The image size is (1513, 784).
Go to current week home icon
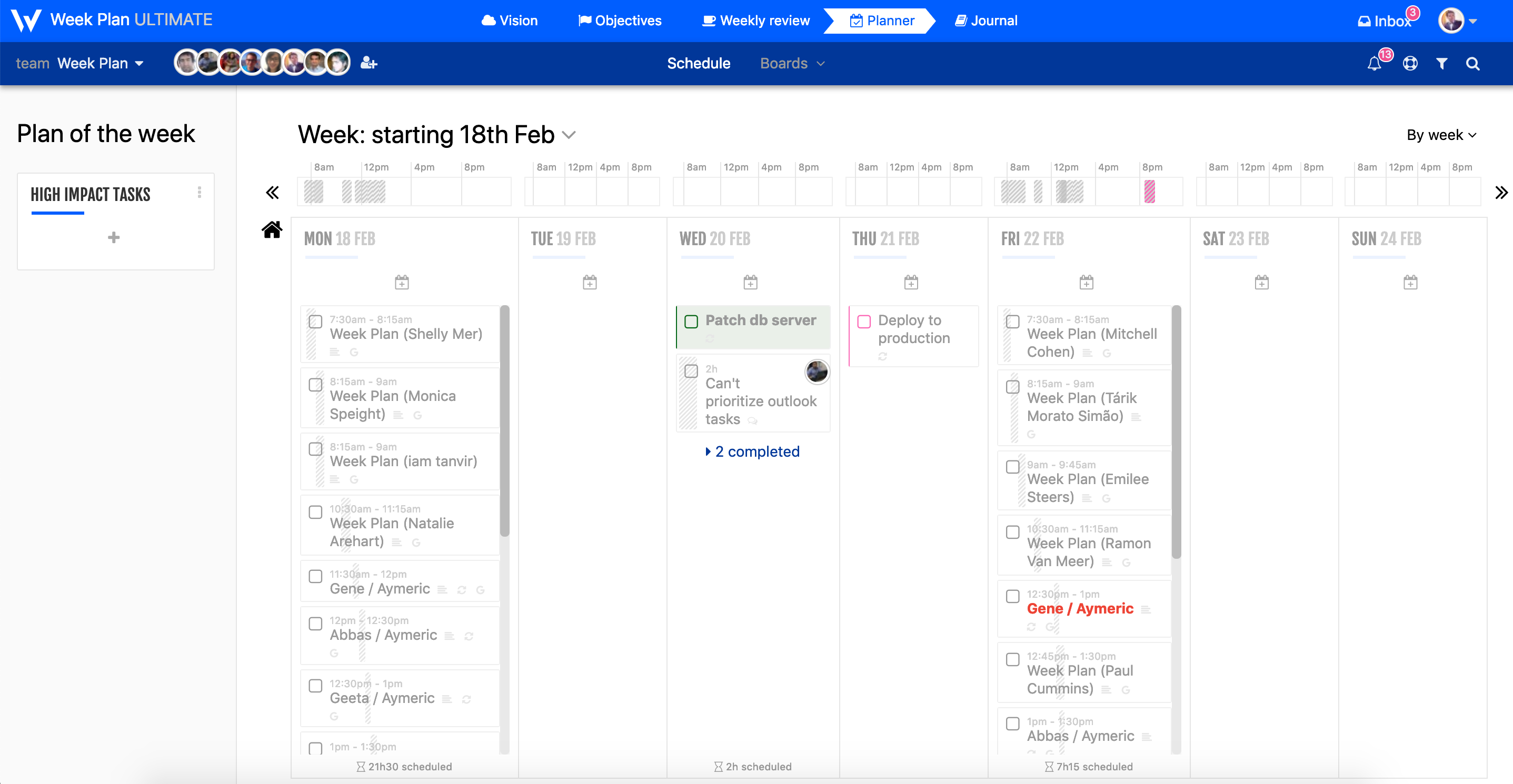pyautogui.click(x=272, y=229)
